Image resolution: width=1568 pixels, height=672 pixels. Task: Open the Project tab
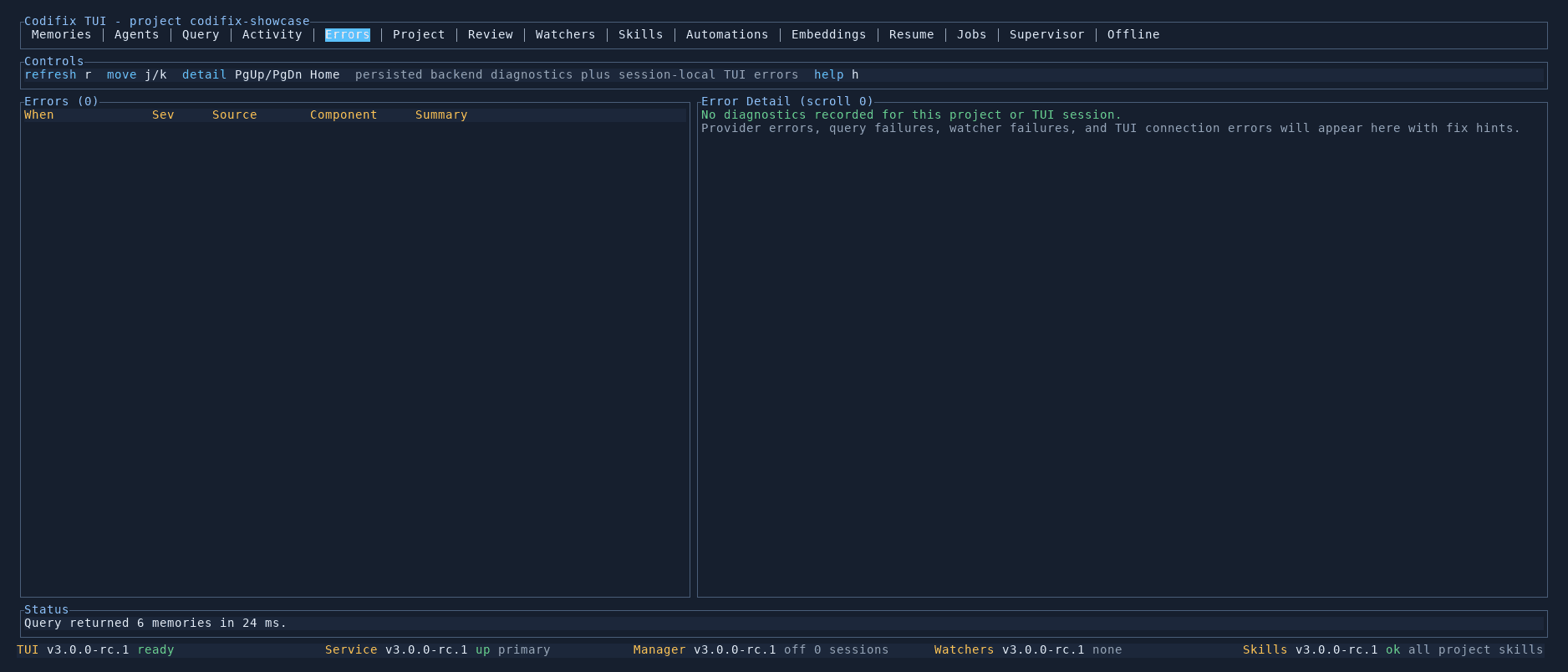419,34
